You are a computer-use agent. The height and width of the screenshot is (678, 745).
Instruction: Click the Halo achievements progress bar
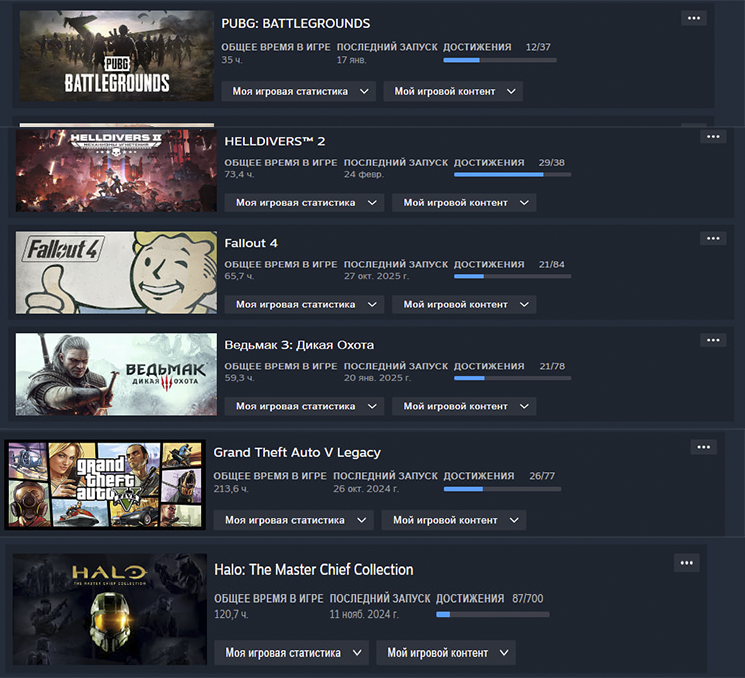tap(492, 614)
